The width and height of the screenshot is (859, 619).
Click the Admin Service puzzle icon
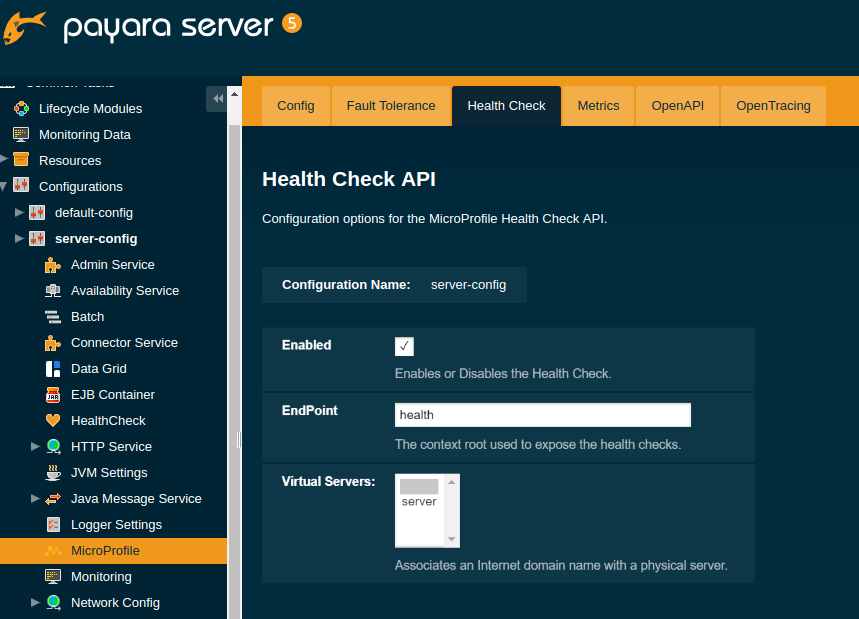coord(53,265)
